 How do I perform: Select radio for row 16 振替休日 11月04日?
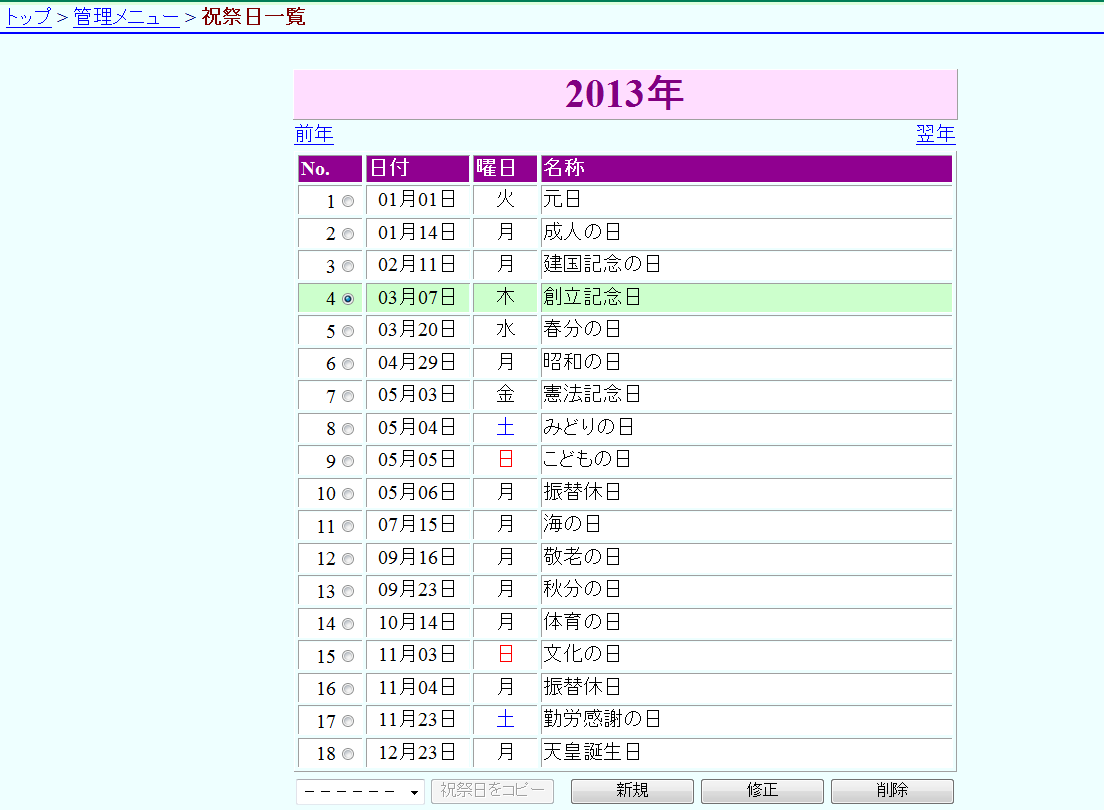point(348,689)
